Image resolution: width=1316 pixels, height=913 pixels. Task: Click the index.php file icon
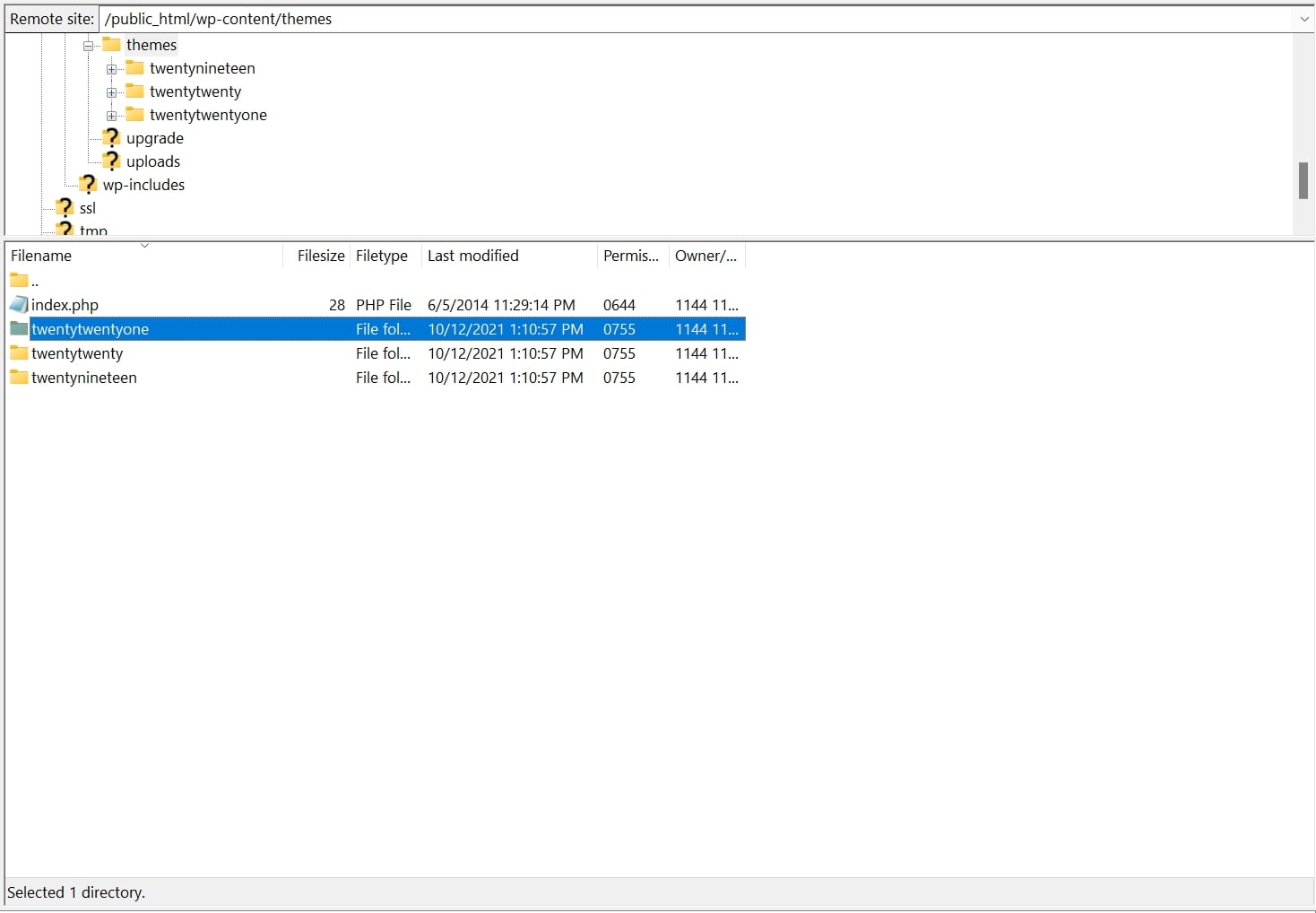coord(19,305)
